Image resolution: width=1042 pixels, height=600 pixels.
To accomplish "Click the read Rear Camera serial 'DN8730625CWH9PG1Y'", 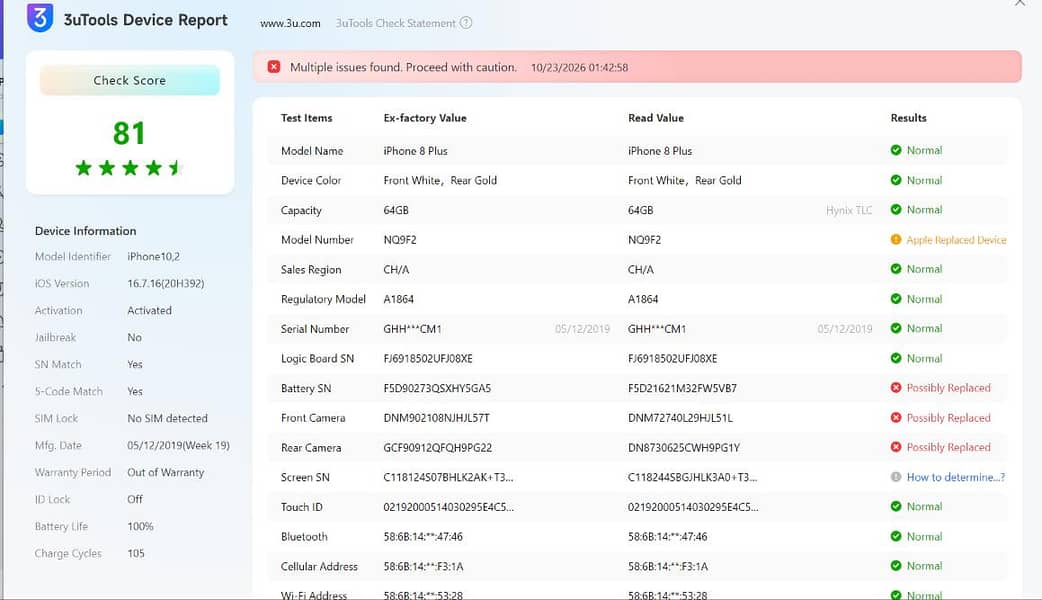I will click(684, 448).
